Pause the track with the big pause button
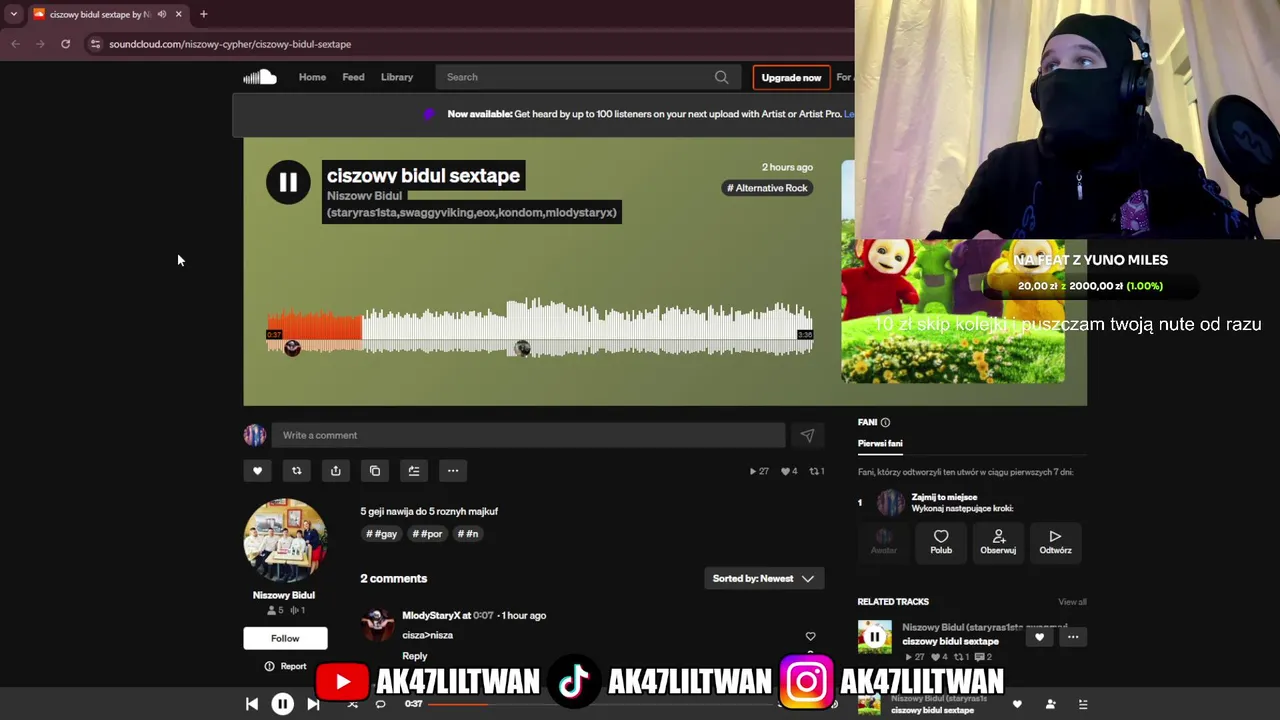Viewport: 1280px width, 720px height. (288, 182)
